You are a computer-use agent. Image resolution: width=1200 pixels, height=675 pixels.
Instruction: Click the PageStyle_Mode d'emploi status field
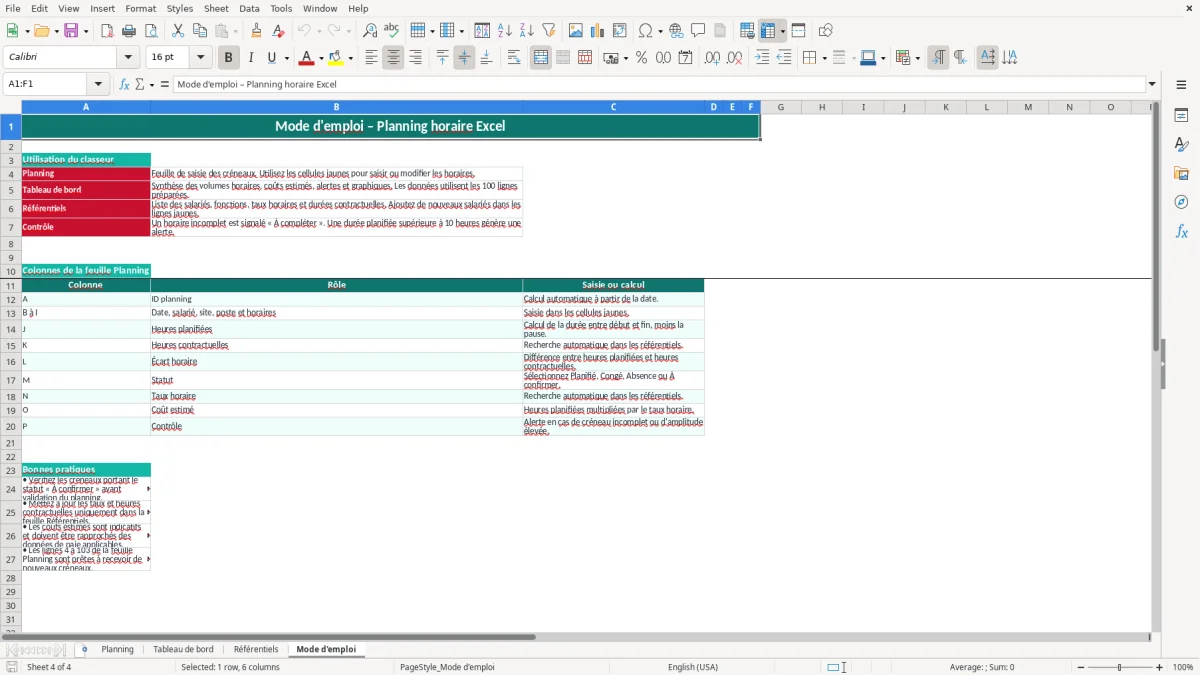click(x=447, y=667)
